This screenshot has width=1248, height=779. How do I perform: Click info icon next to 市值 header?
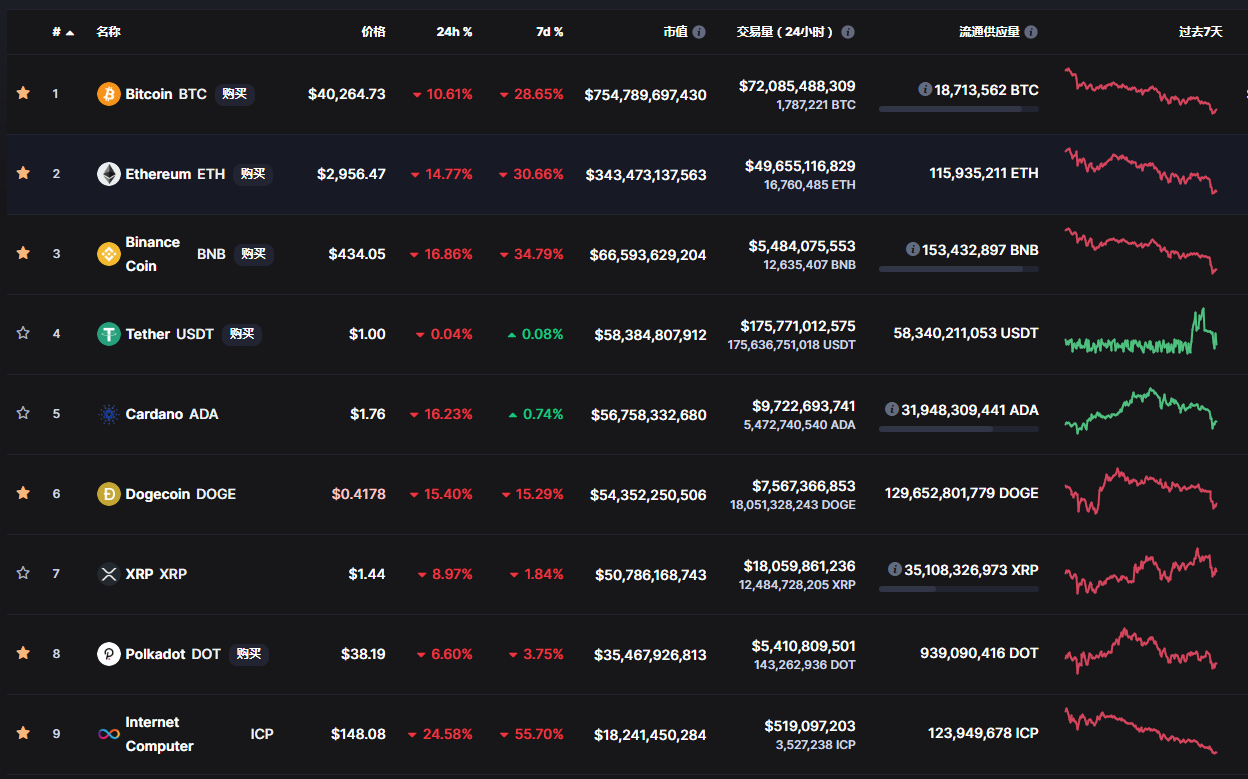(x=699, y=32)
